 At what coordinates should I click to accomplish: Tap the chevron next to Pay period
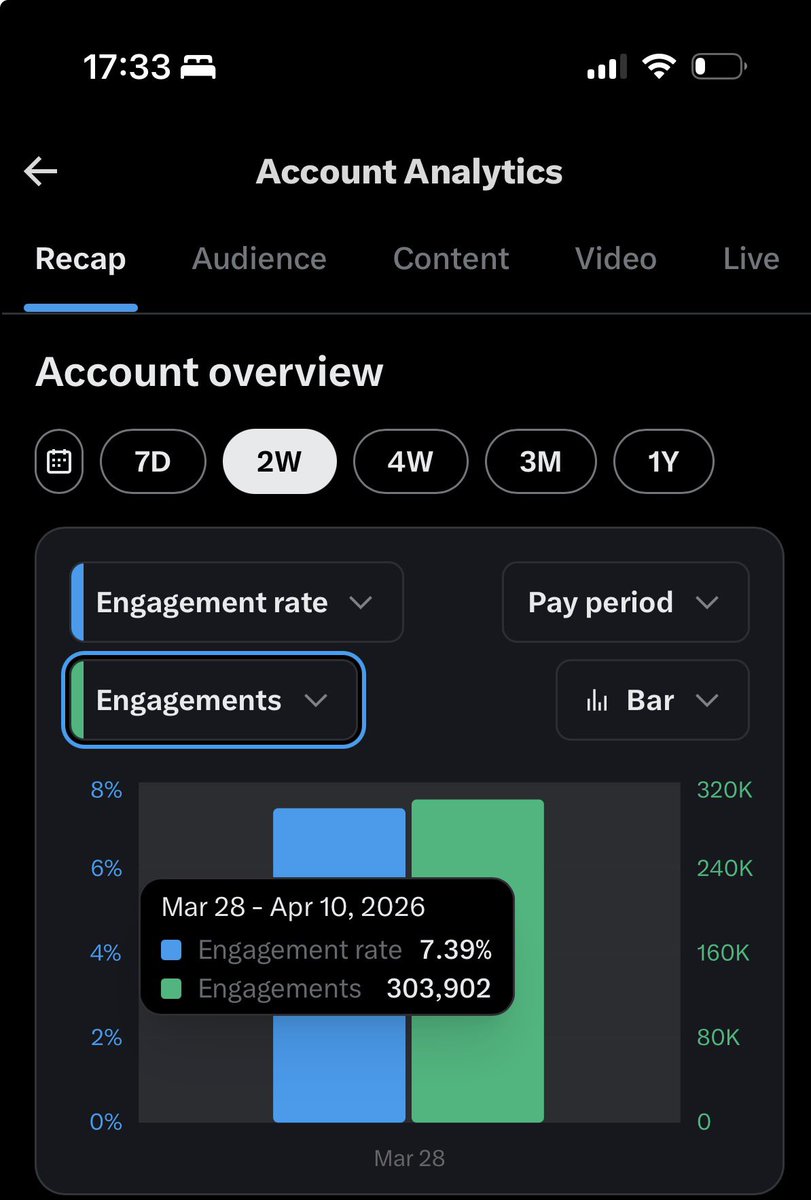pyautogui.click(x=706, y=603)
